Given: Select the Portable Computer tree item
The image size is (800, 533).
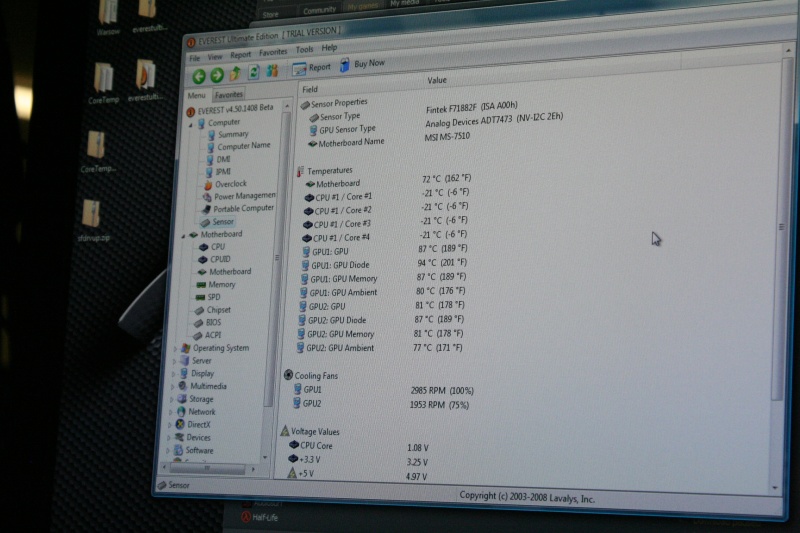Looking at the screenshot, I should (238, 209).
